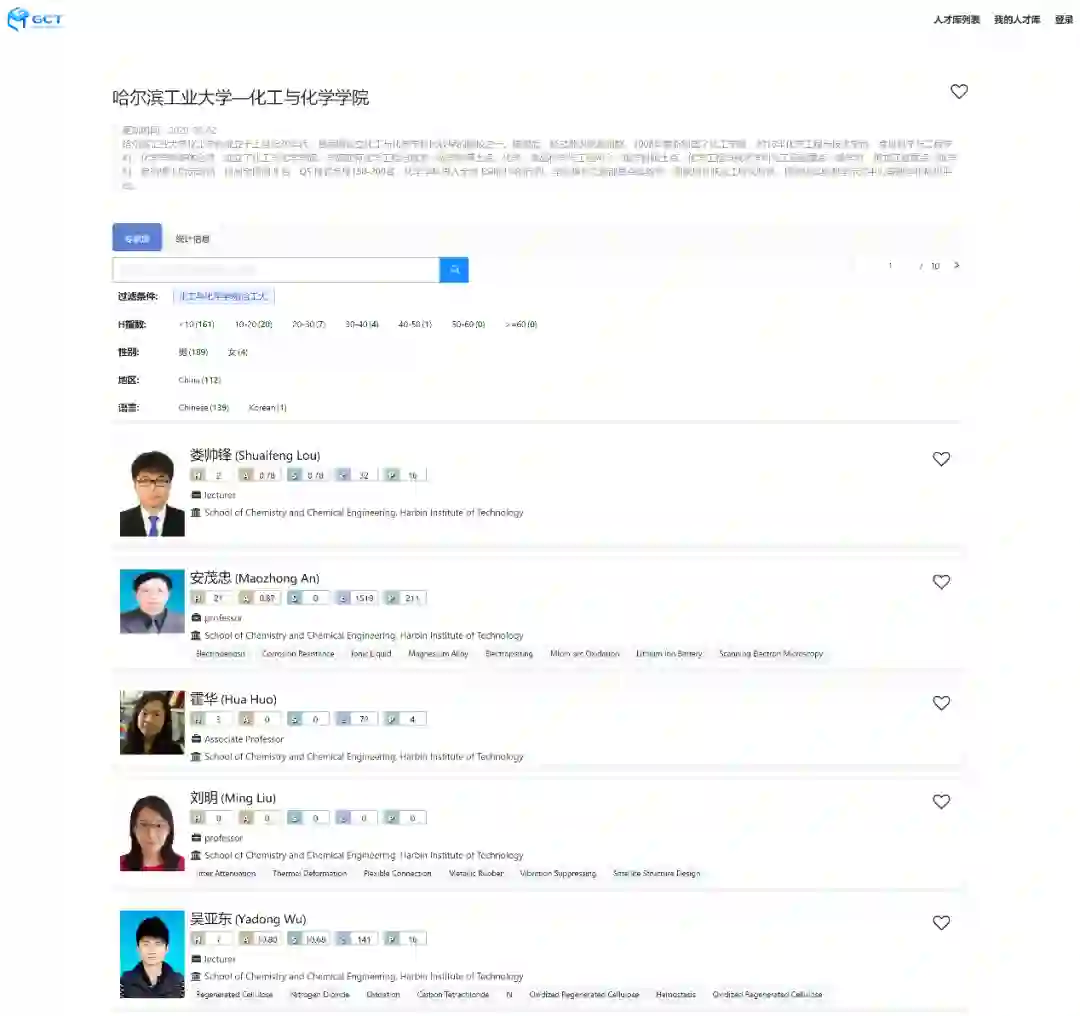Remove the 化工与化学学院 filter tag
This screenshot has width=1080, height=1016.
tap(223, 296)
